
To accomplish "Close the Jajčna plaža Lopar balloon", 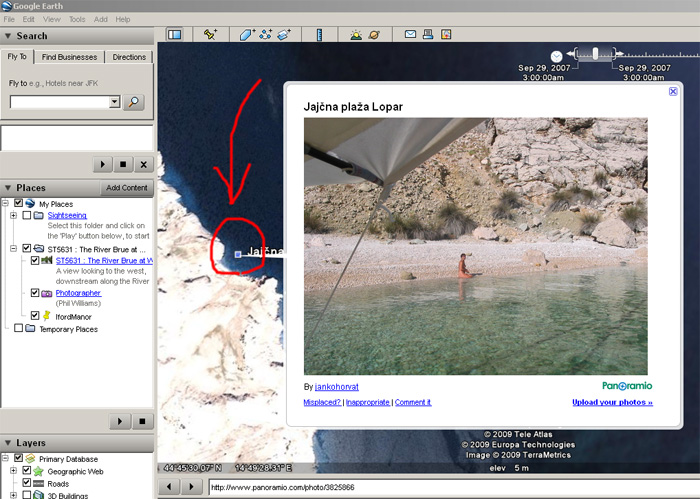I will [673, 91].
